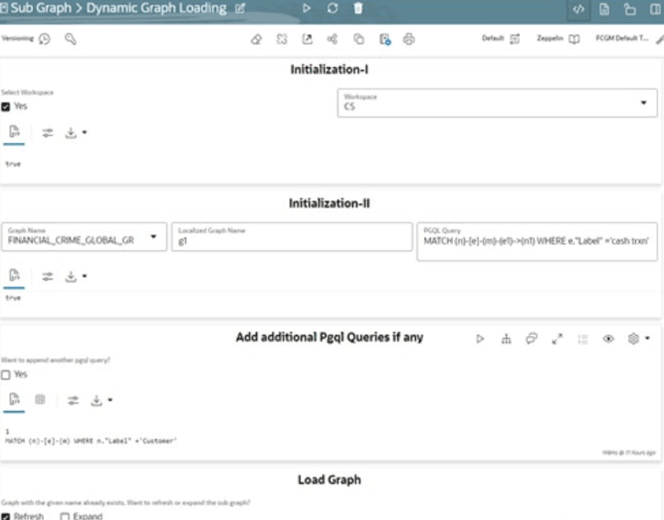664x520 pixels.
Task: Toggle the code view icon in the header
Action: (x=578, y=9)
